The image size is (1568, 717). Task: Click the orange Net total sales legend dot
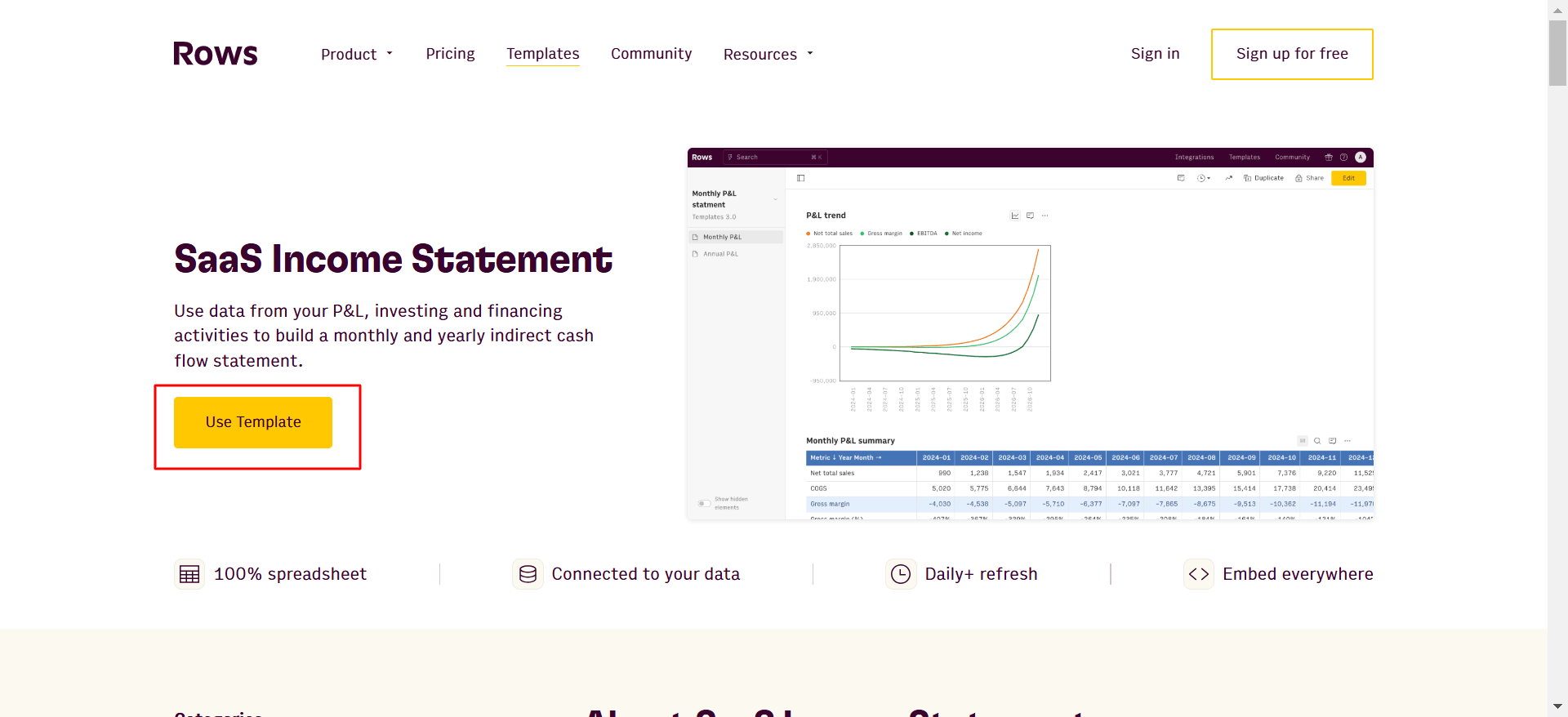point(808,234)
